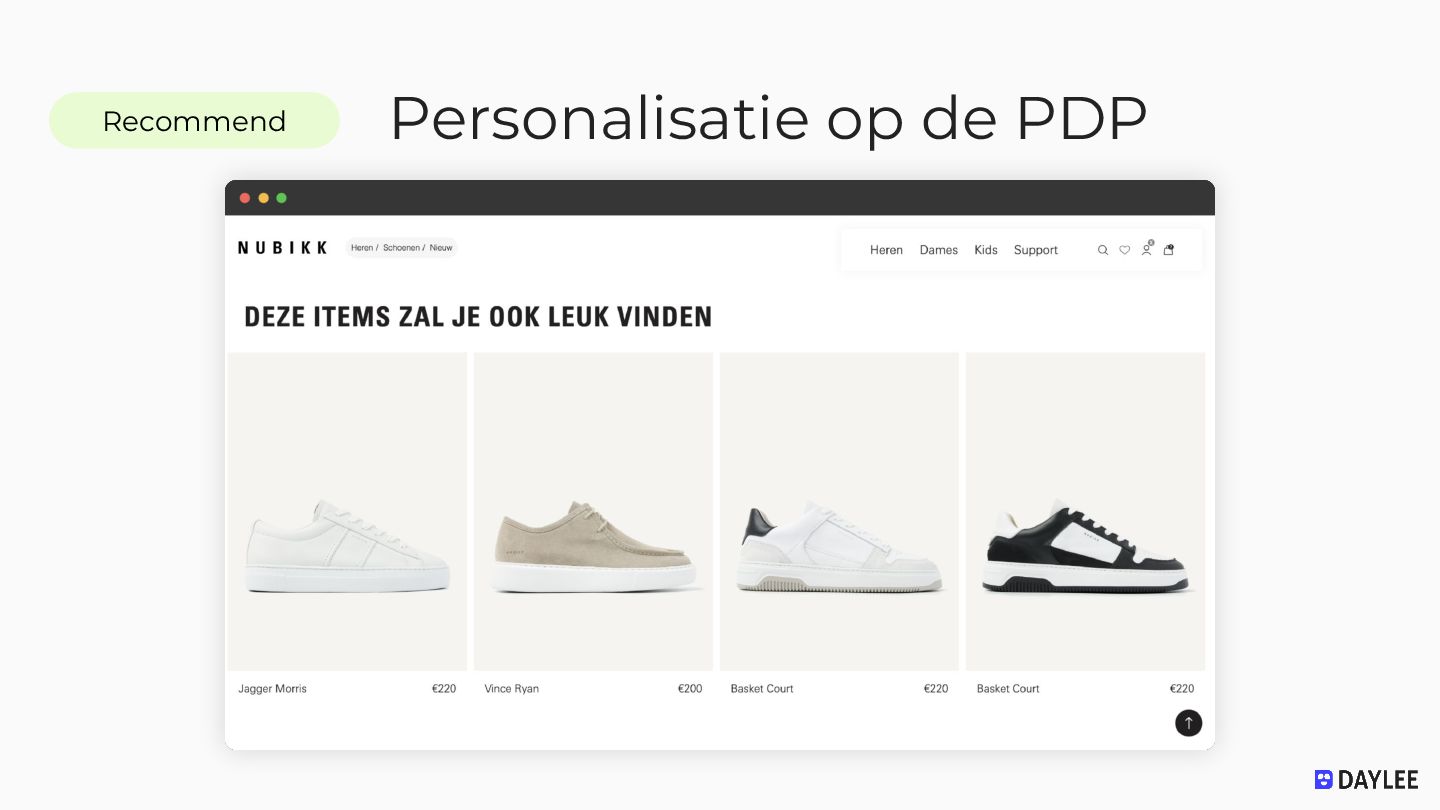1440x810 pixels.
Task: Open the shopping bag icon
Action: (x=1168, y=249)
